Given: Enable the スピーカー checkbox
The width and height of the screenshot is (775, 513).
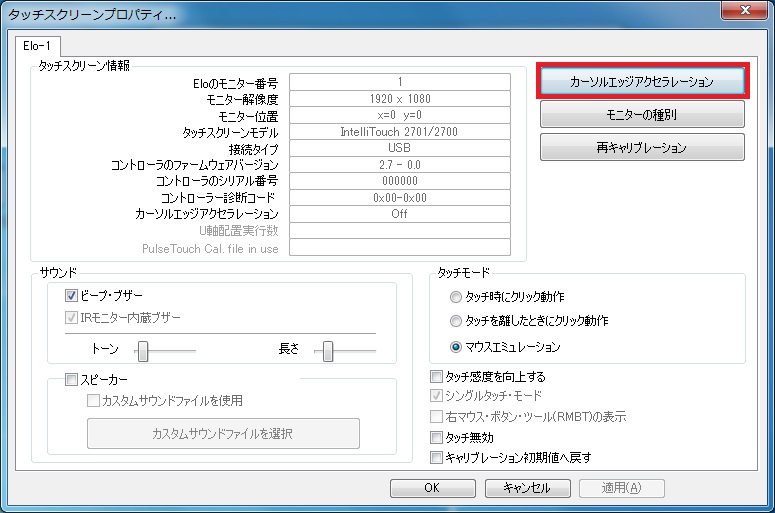Looking at the screenshot, I should [72, 380].
